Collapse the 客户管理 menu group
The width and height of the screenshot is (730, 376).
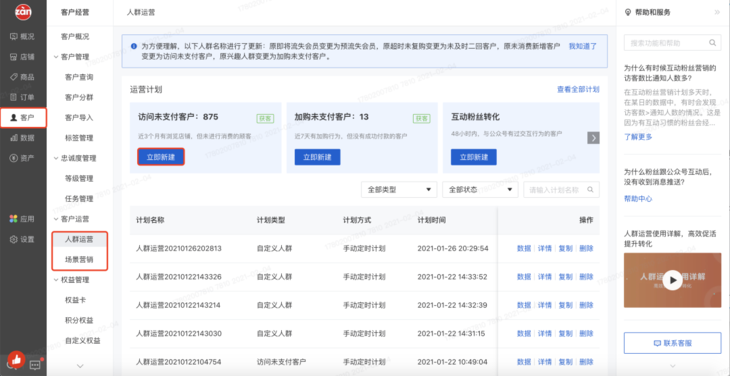click(56, 57)
